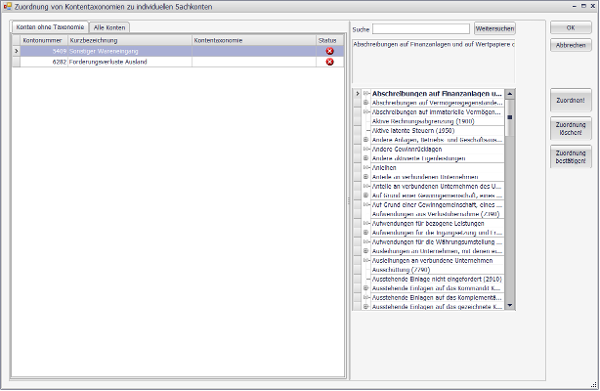Click the taxonomy list scroll up arrow

point(509,94)
